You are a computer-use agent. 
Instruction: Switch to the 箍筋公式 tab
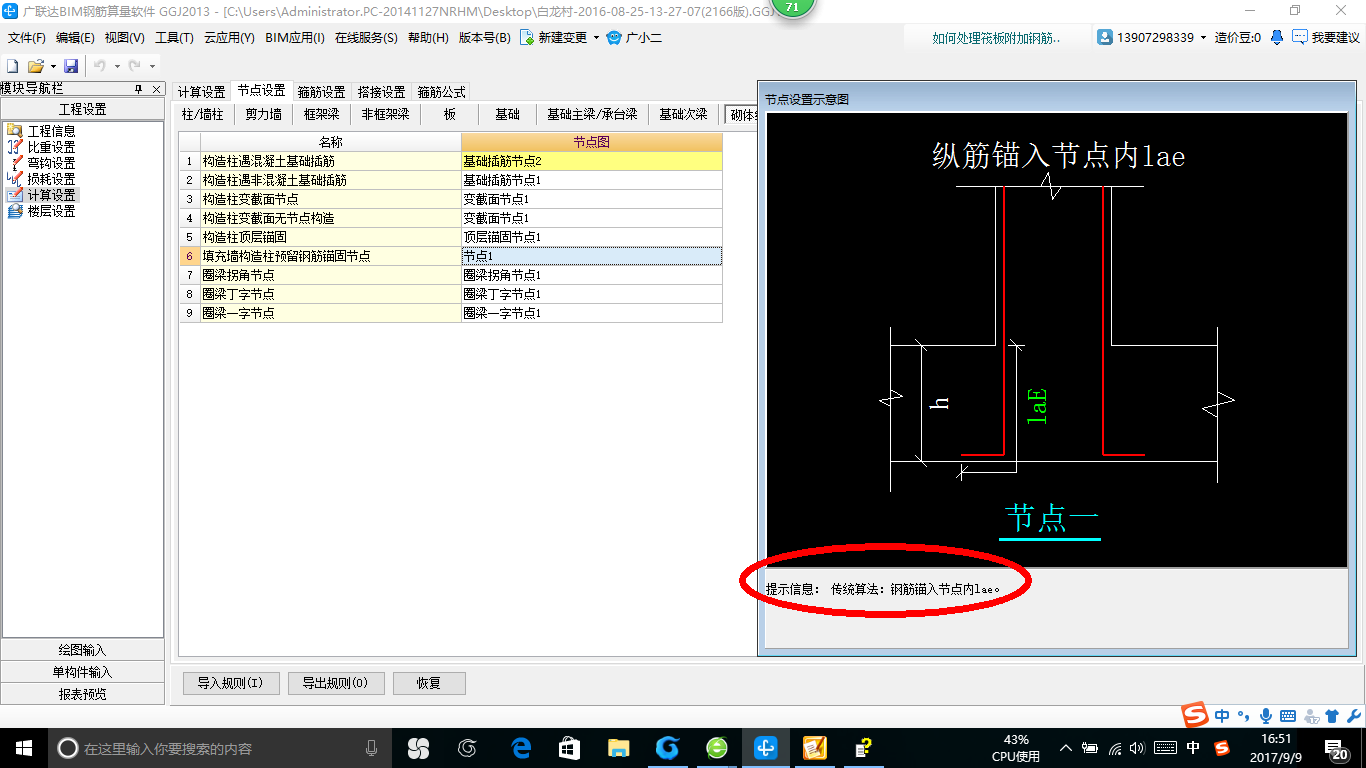tap(441, 92)
